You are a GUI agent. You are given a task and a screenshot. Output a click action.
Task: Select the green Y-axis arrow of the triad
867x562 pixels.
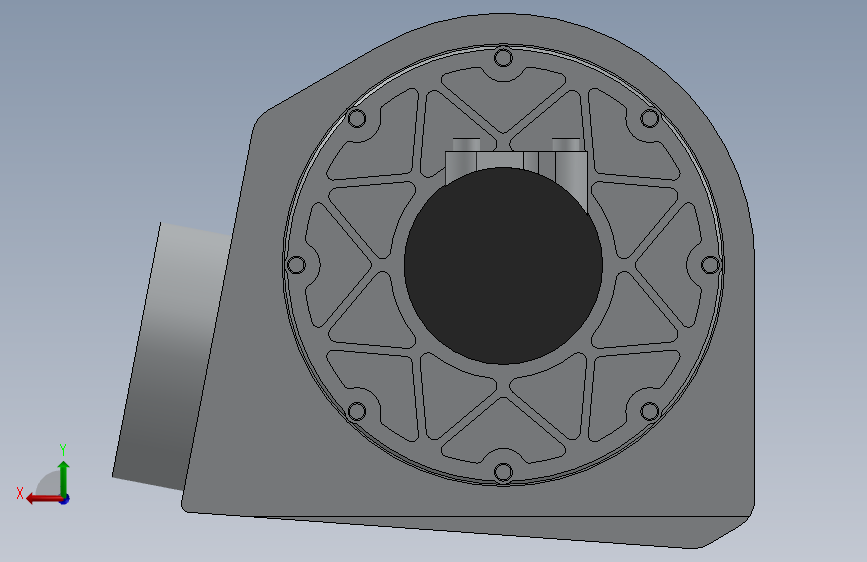pyautogui.click(x=64, y=479)
